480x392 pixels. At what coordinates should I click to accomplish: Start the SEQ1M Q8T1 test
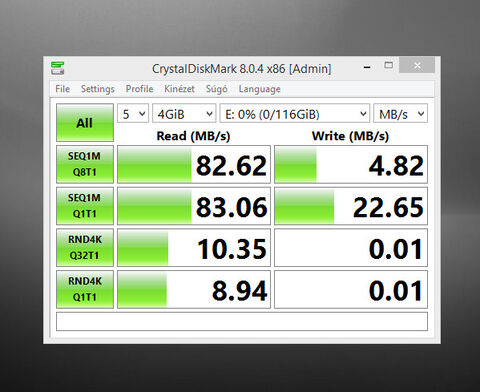(x=85, y=164)
